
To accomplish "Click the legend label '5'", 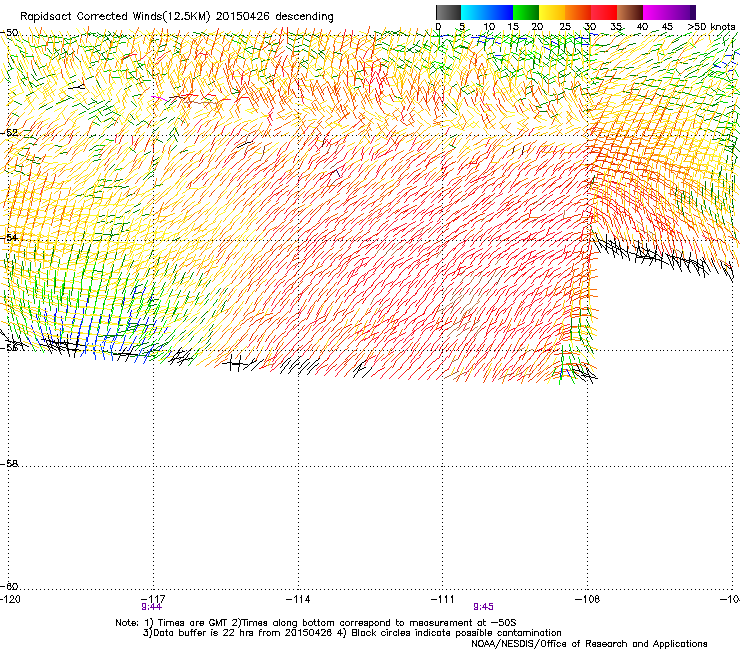I will coord(462,27).
